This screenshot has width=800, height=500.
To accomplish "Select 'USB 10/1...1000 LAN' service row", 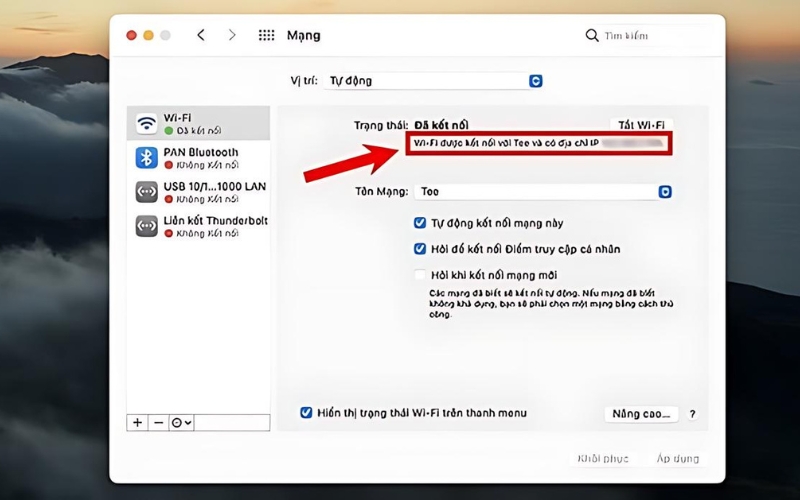I will coord(198,192).
